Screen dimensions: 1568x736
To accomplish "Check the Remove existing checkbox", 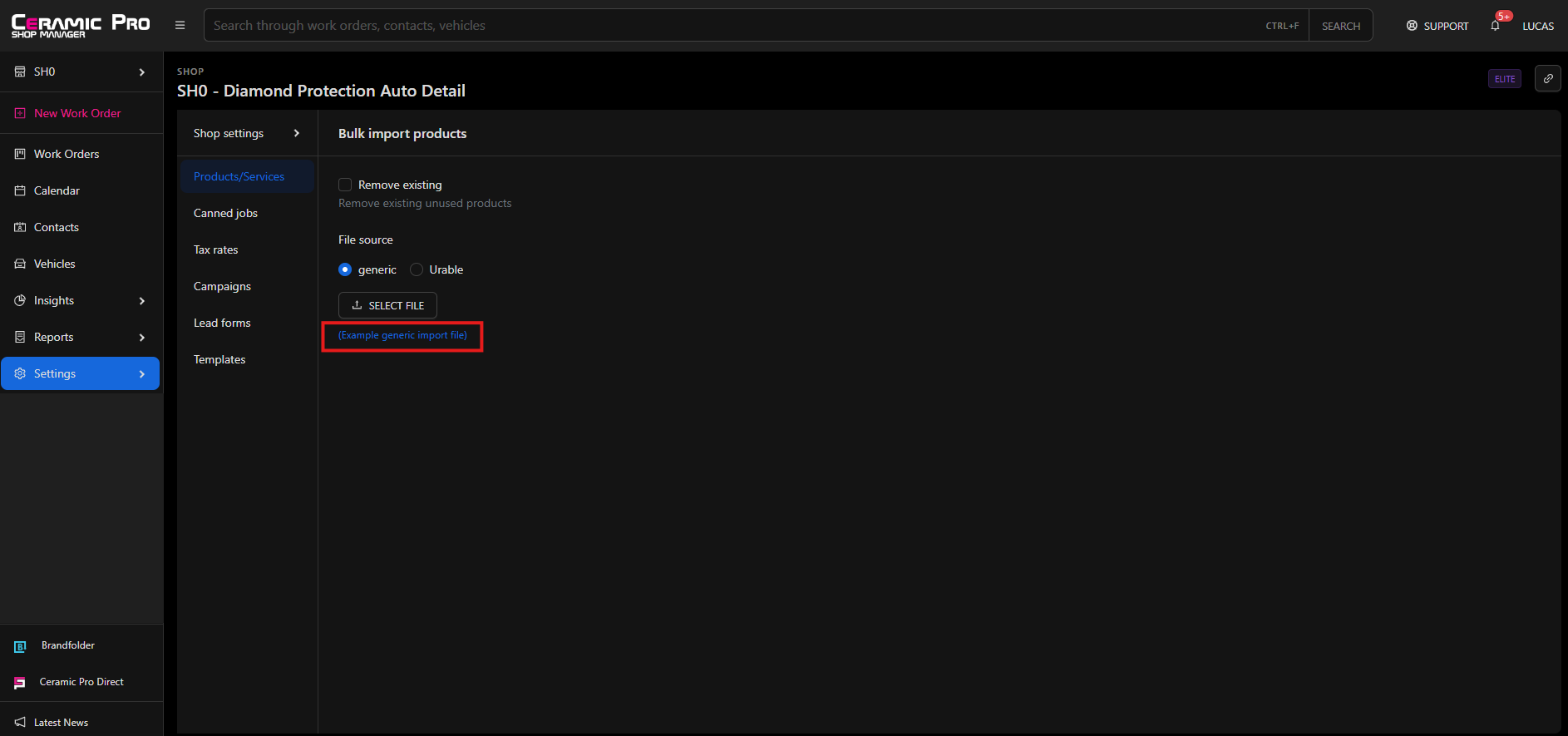I will (x=345, y=185).
